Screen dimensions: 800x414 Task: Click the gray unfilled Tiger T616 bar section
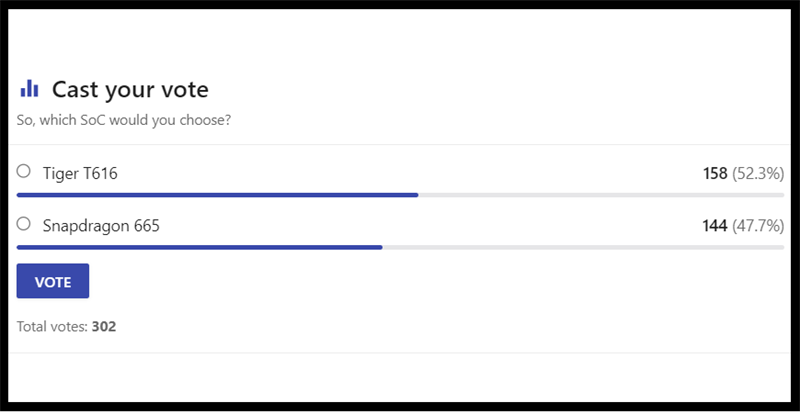tap(600, 195)
